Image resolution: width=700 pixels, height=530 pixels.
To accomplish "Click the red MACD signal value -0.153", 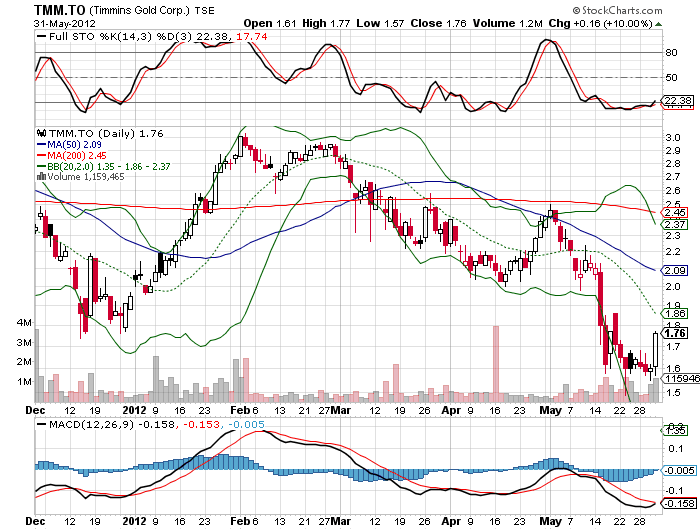I will pyautogui.click(x=200, y=425).
